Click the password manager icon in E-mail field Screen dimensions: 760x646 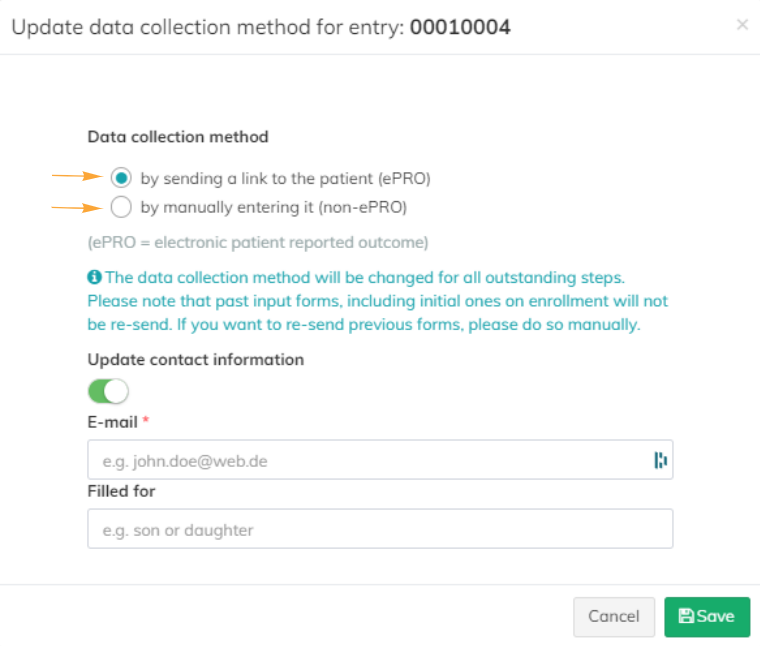[x=660, y=460]
